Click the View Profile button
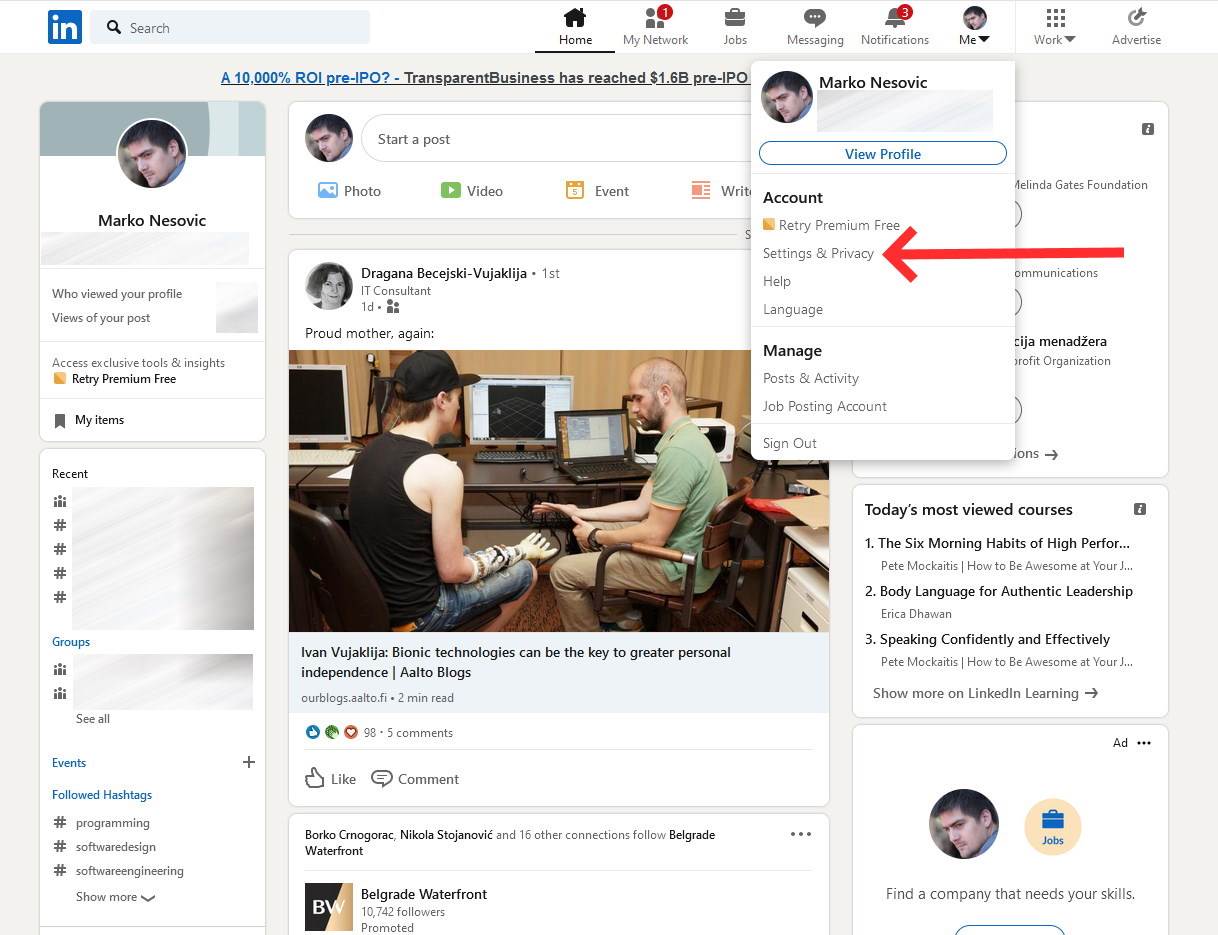This screenshot has height=935, width=1218. (882, 153)
